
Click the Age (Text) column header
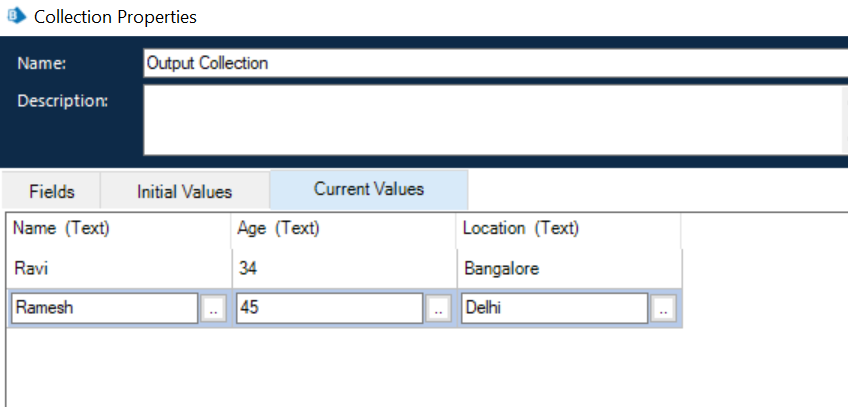point(278,229)
